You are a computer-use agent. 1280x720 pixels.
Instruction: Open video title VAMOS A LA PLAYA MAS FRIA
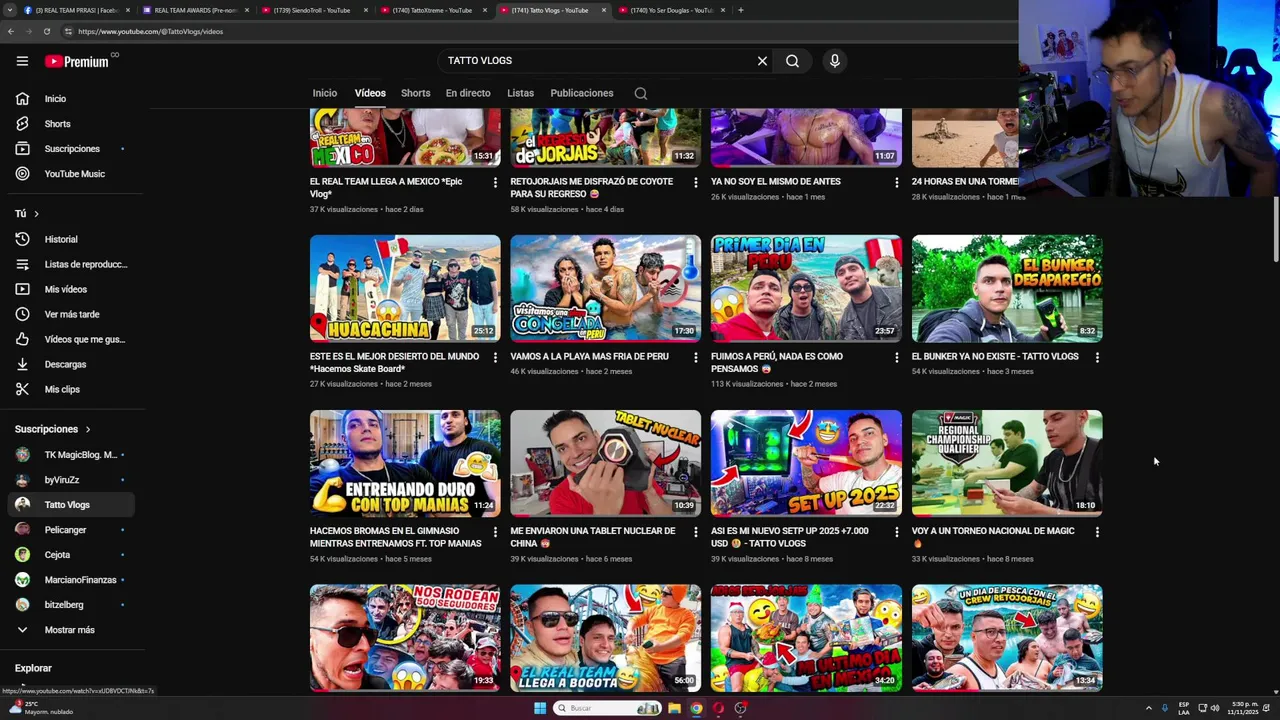click(590, 356)
